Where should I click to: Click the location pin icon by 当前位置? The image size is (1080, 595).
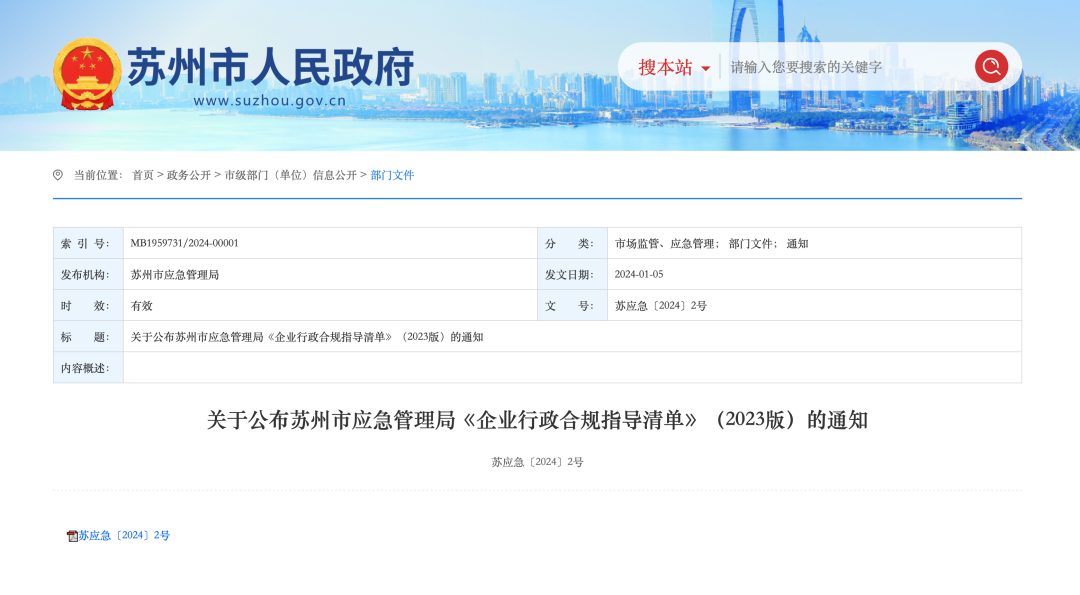point(58,175)
